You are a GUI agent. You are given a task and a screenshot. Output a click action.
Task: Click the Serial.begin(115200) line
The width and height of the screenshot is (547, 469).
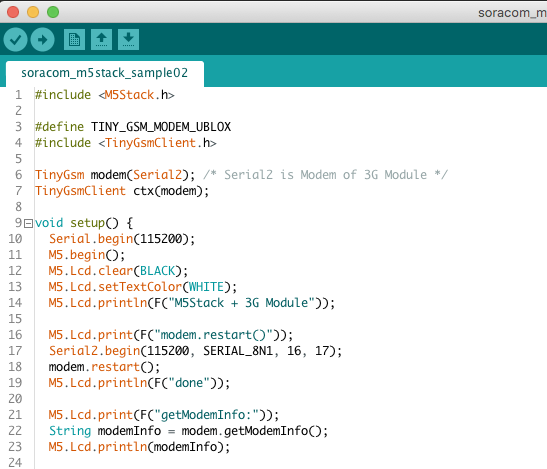122,239
